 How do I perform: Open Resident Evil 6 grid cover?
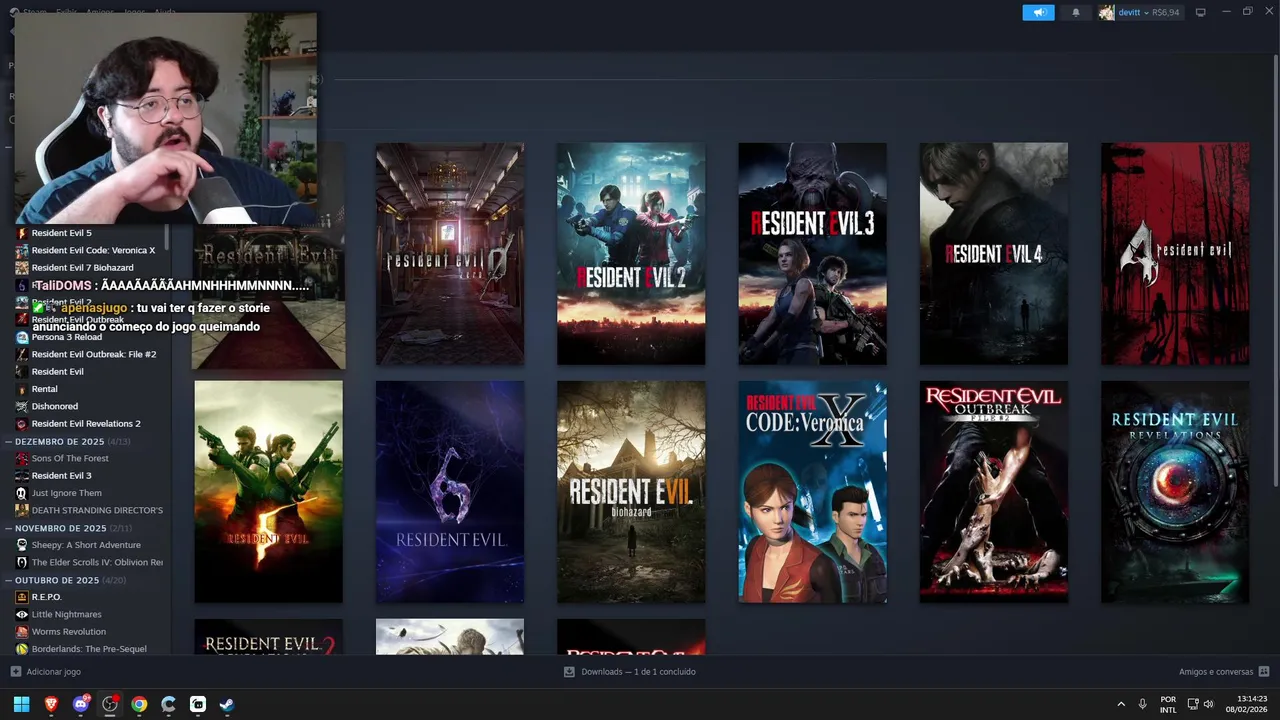tap(450, 492)
